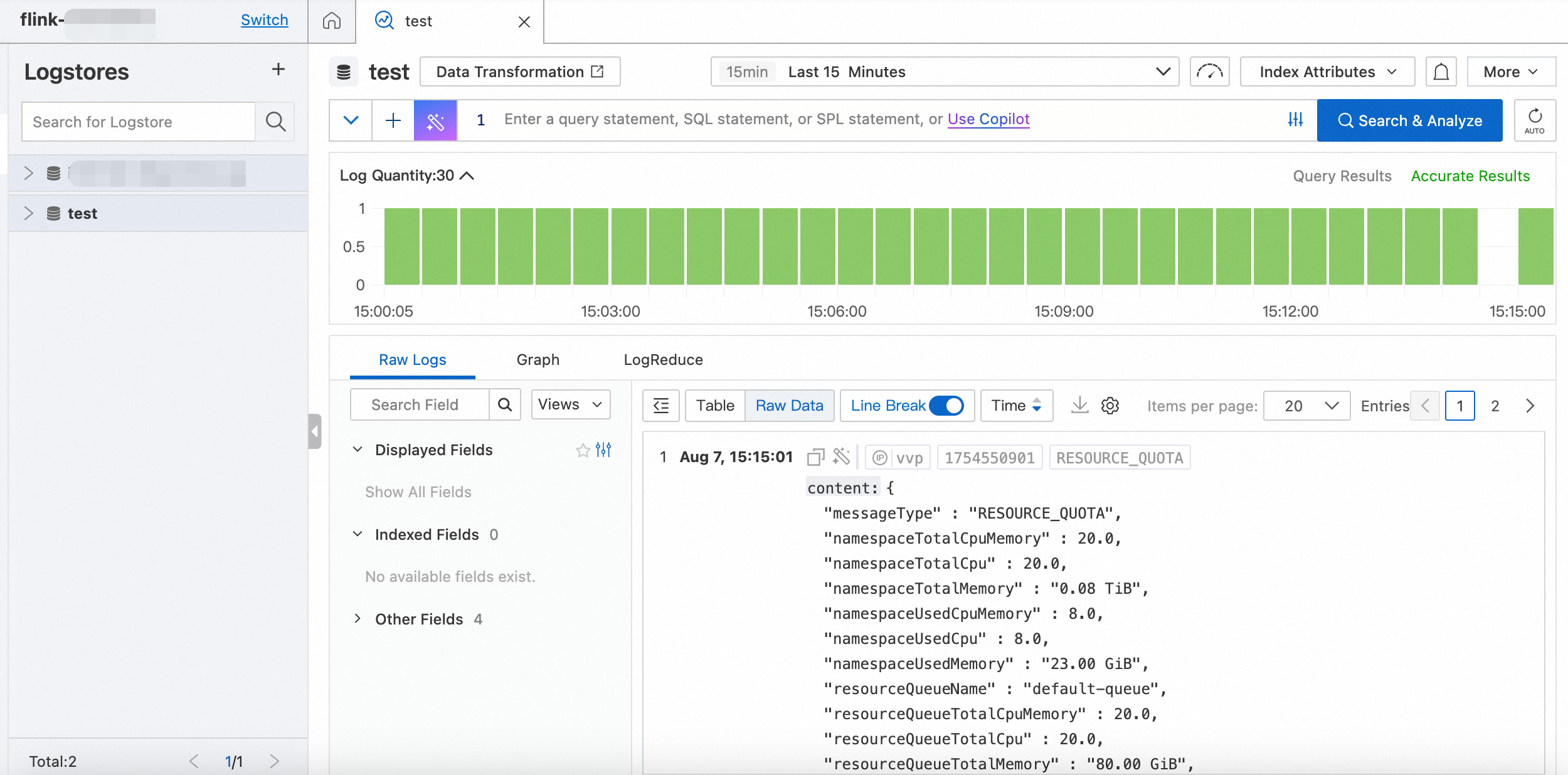1568x775 pixels.
Task: Toggle the Line Break switch
Action: [x=946, y=406]
